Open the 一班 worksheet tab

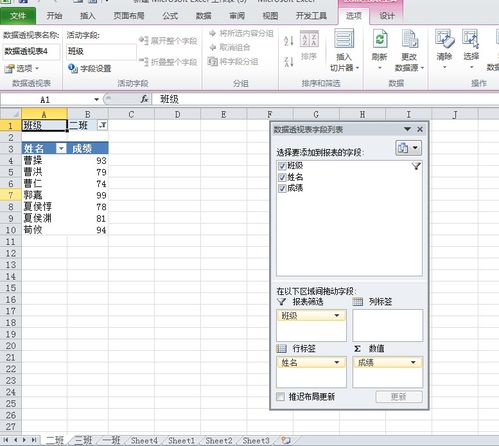coord(111,440)
